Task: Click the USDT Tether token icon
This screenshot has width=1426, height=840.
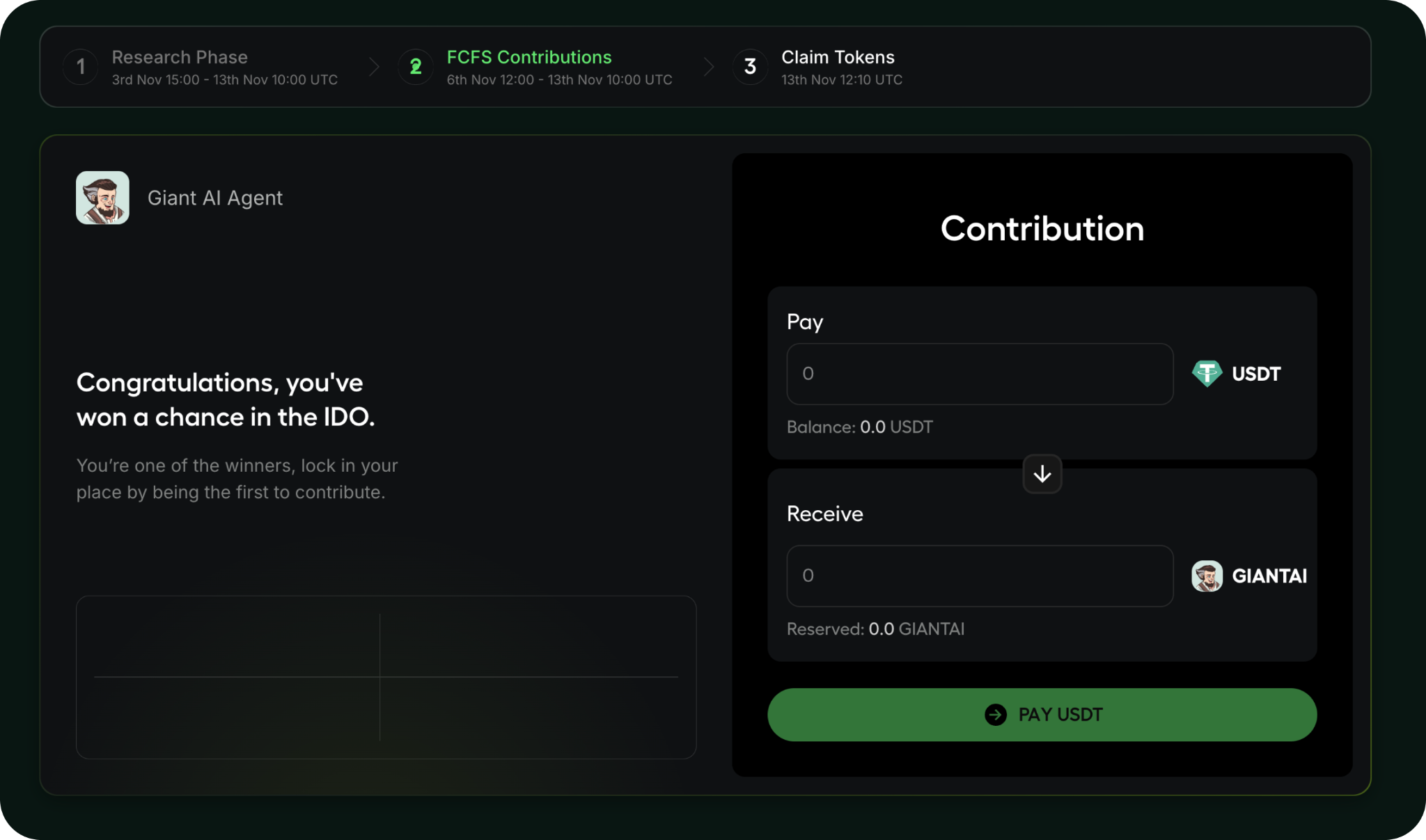Action: (x=1207, y=374)
